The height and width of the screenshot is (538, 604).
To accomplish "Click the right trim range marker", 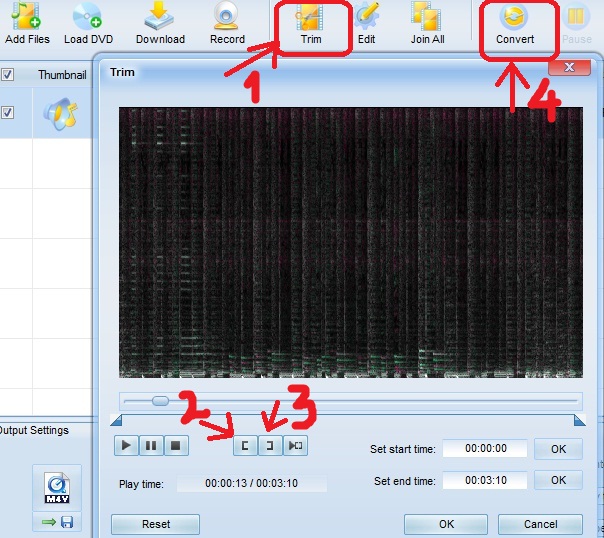I will coord(580,420).
